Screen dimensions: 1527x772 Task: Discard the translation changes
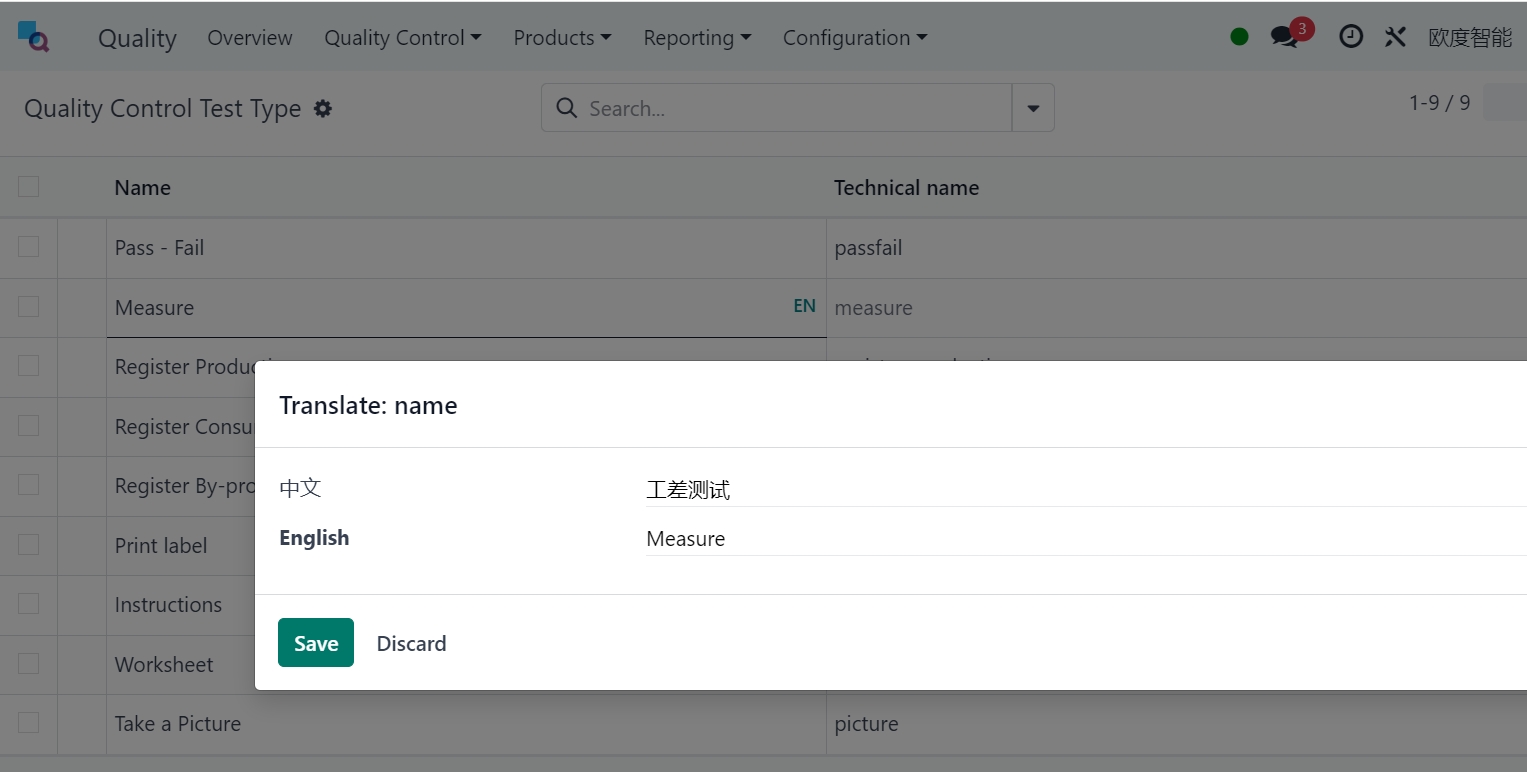coord(411,643)
